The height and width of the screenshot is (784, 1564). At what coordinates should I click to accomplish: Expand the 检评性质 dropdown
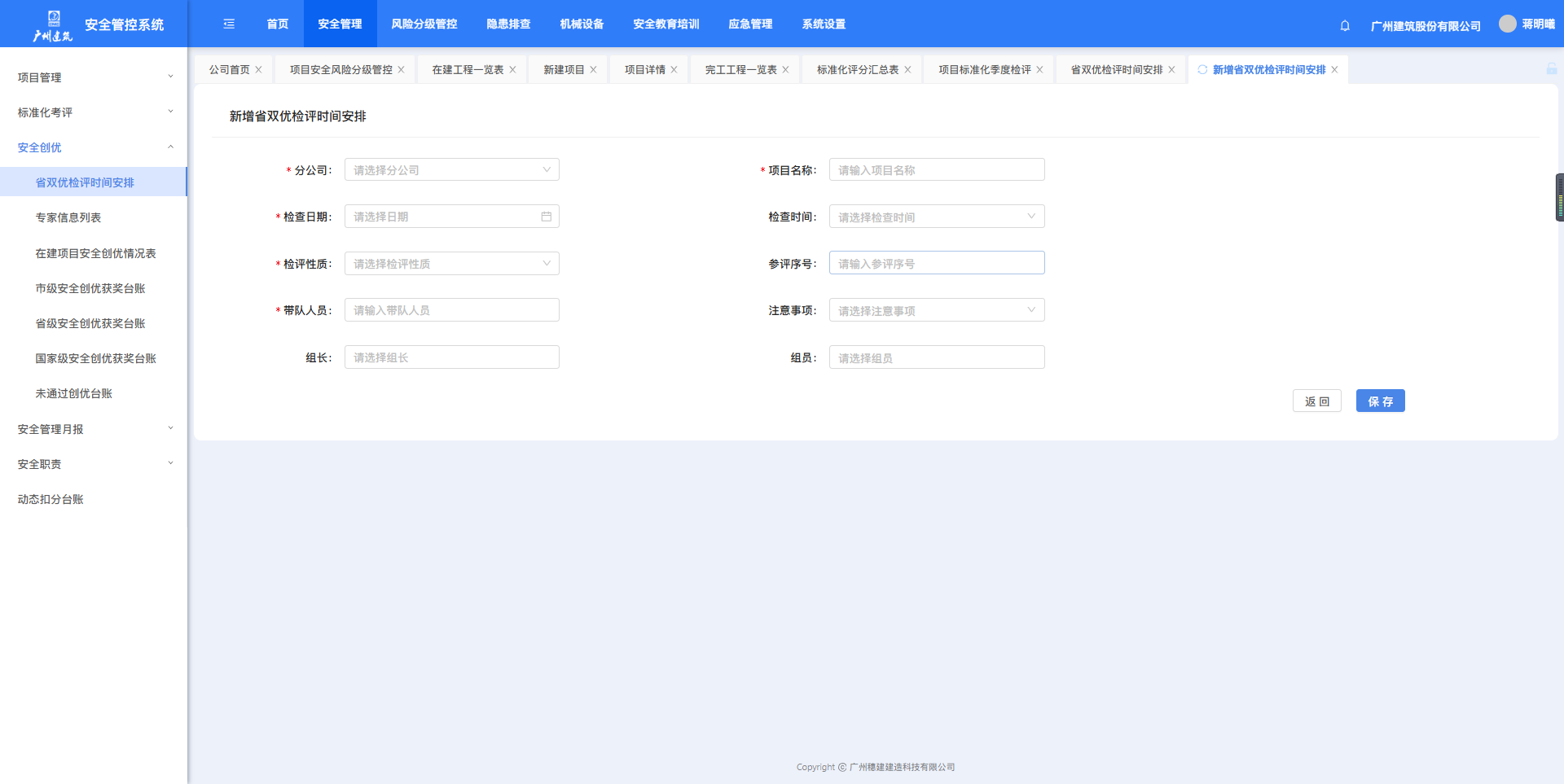click(x=451, y=264)
